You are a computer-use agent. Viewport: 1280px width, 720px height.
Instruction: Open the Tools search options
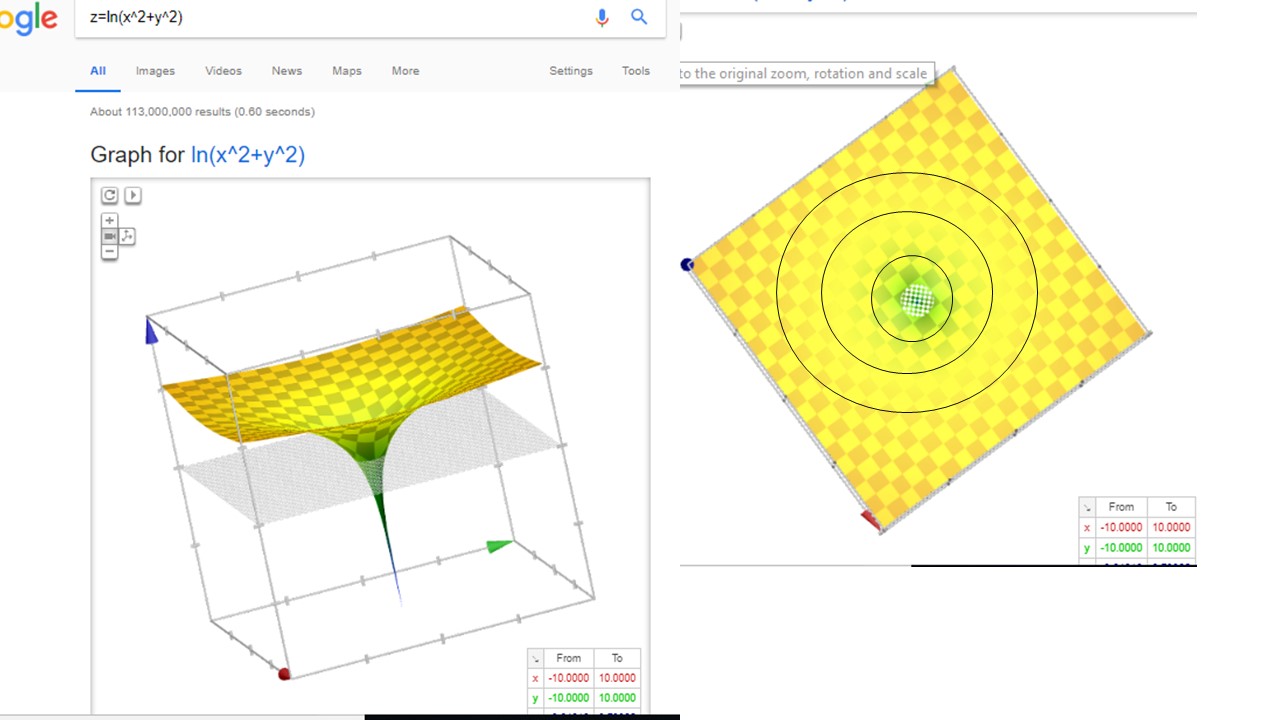coord(635,71)
